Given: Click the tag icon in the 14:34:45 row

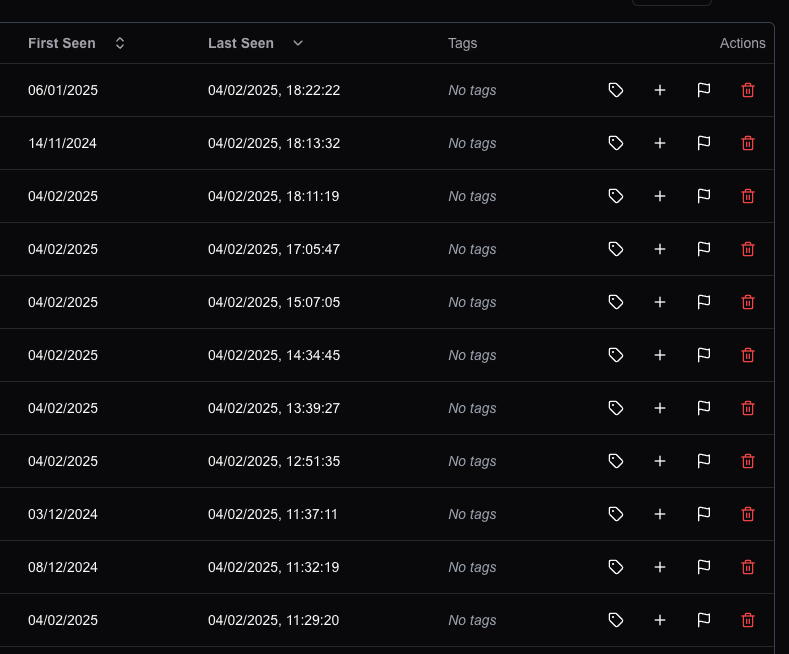Looking at the screenshot, I should pyautogui.click(x=616, y=355).
